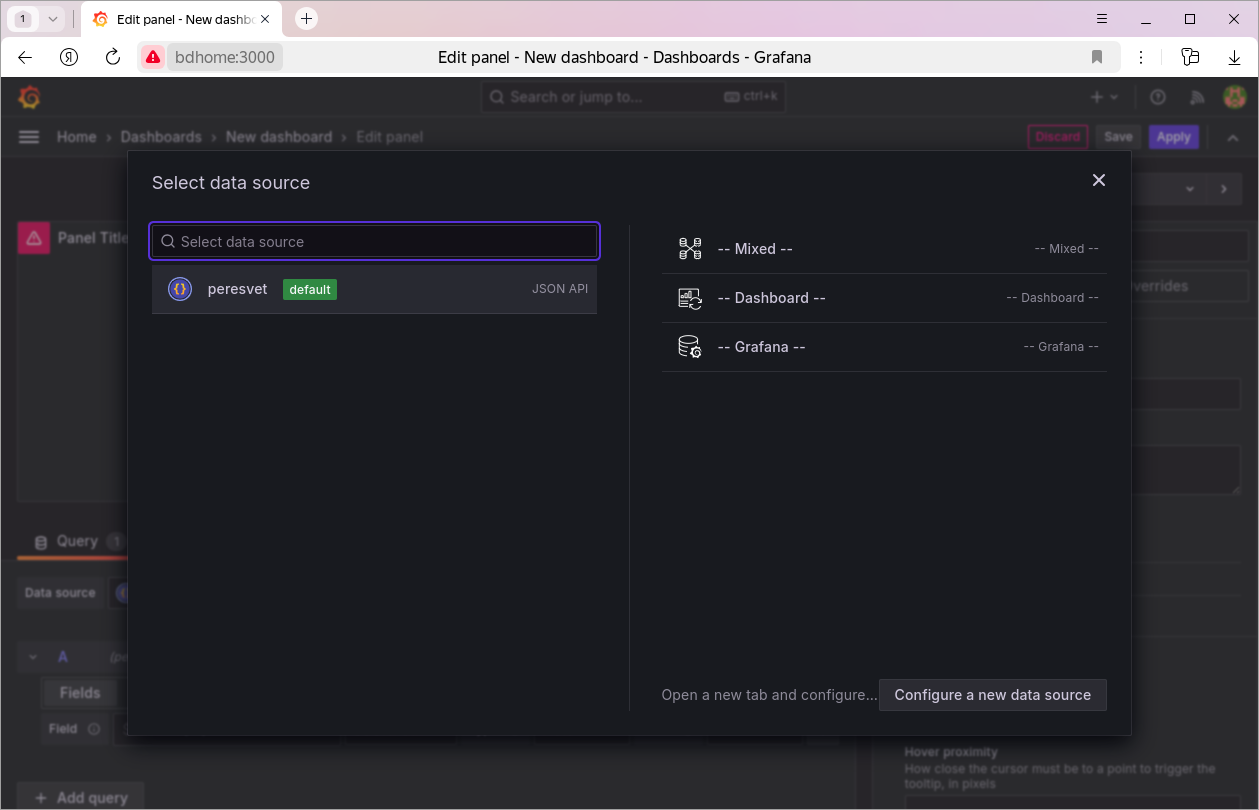1259x810 pixels.
Task: Click the Field info icon
Action: 95,729
